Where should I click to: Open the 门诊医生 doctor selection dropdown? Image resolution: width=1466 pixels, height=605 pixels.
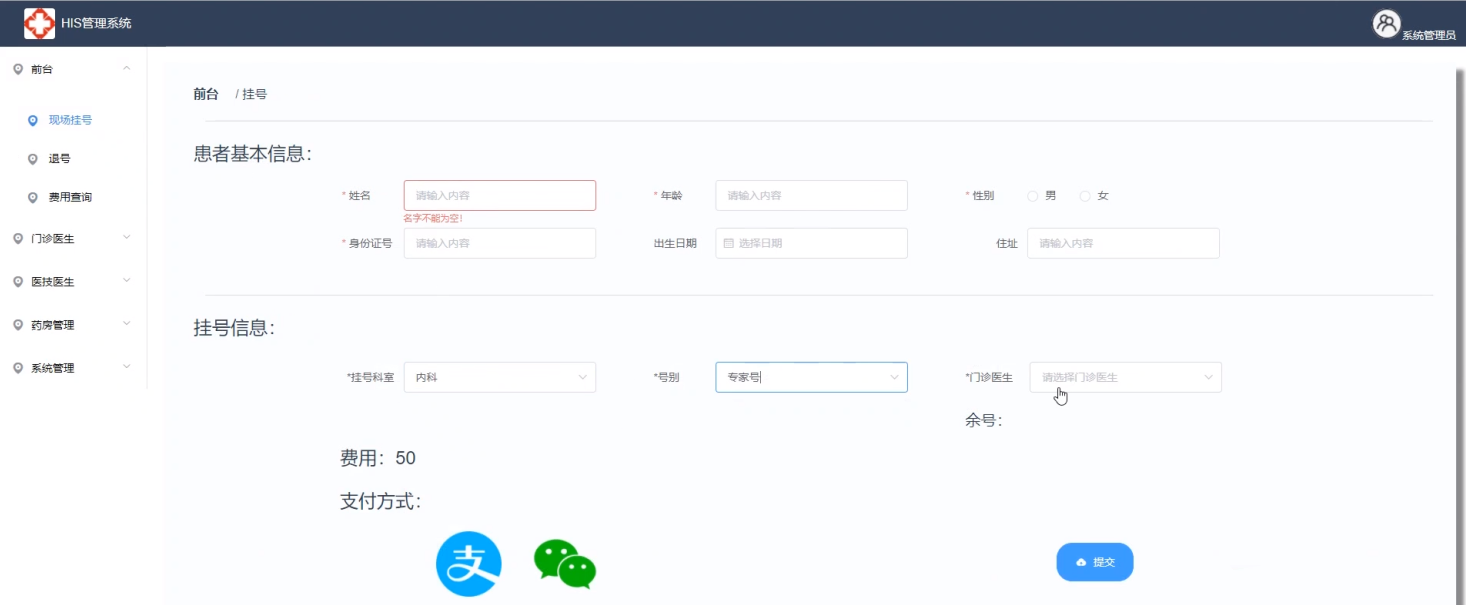click(x=1125, y=377)
